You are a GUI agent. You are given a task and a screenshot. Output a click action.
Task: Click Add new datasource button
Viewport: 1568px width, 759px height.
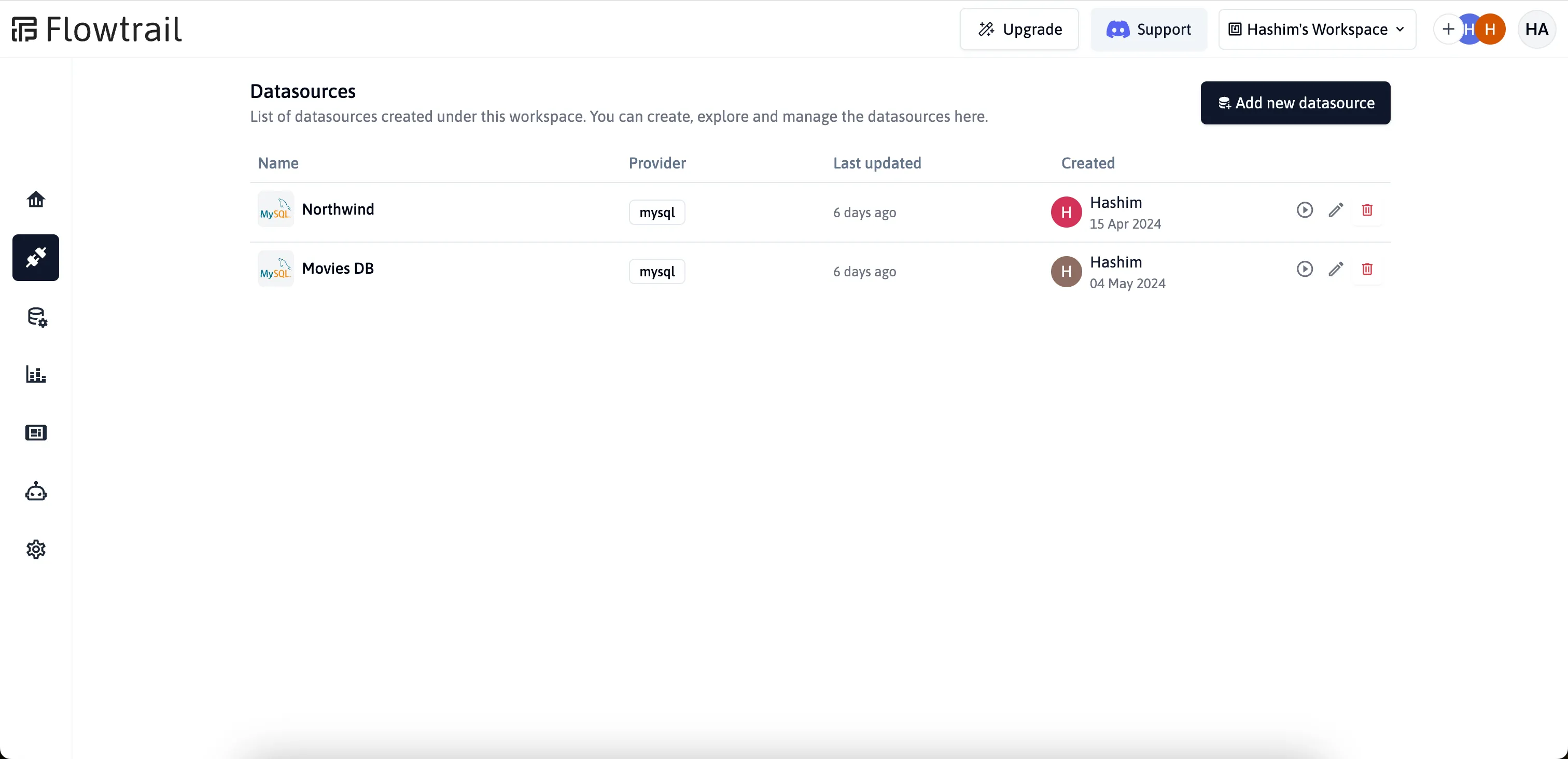click(x=1295, y=103)
